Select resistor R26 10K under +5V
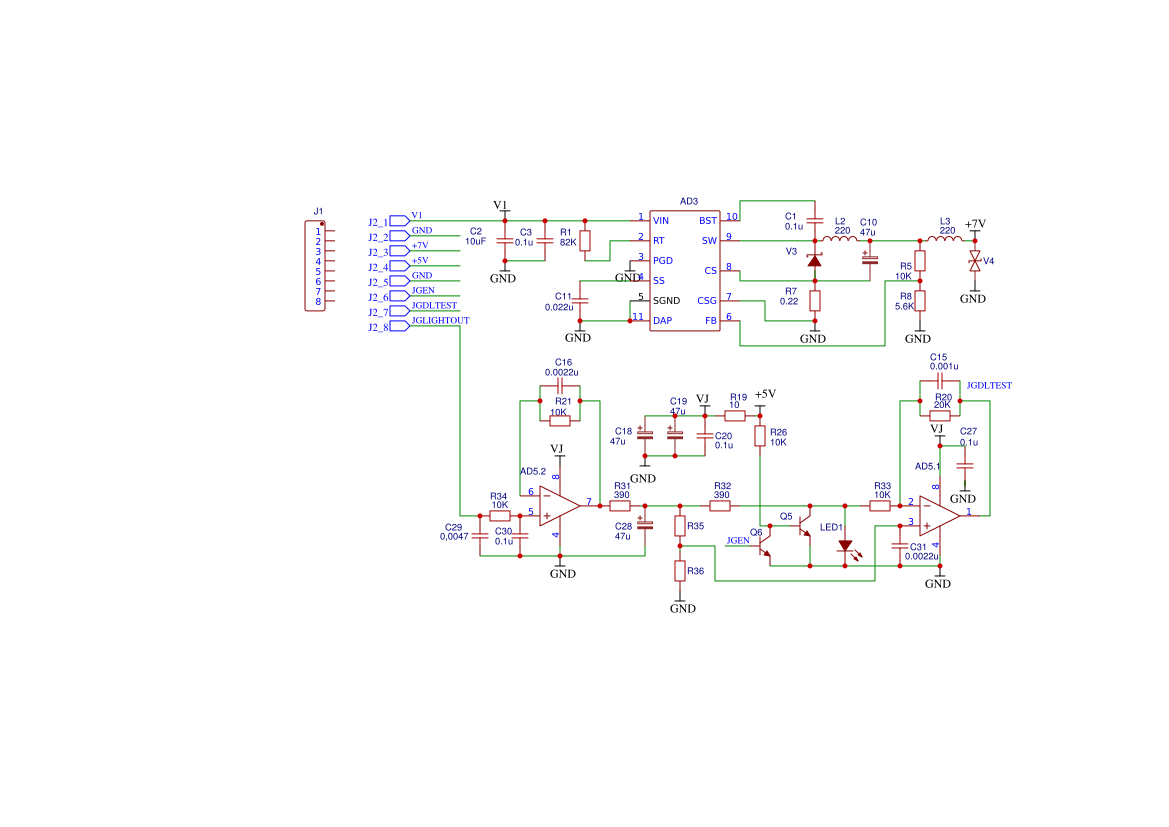This screenshot has height=827, width=1169. [760, 435]
